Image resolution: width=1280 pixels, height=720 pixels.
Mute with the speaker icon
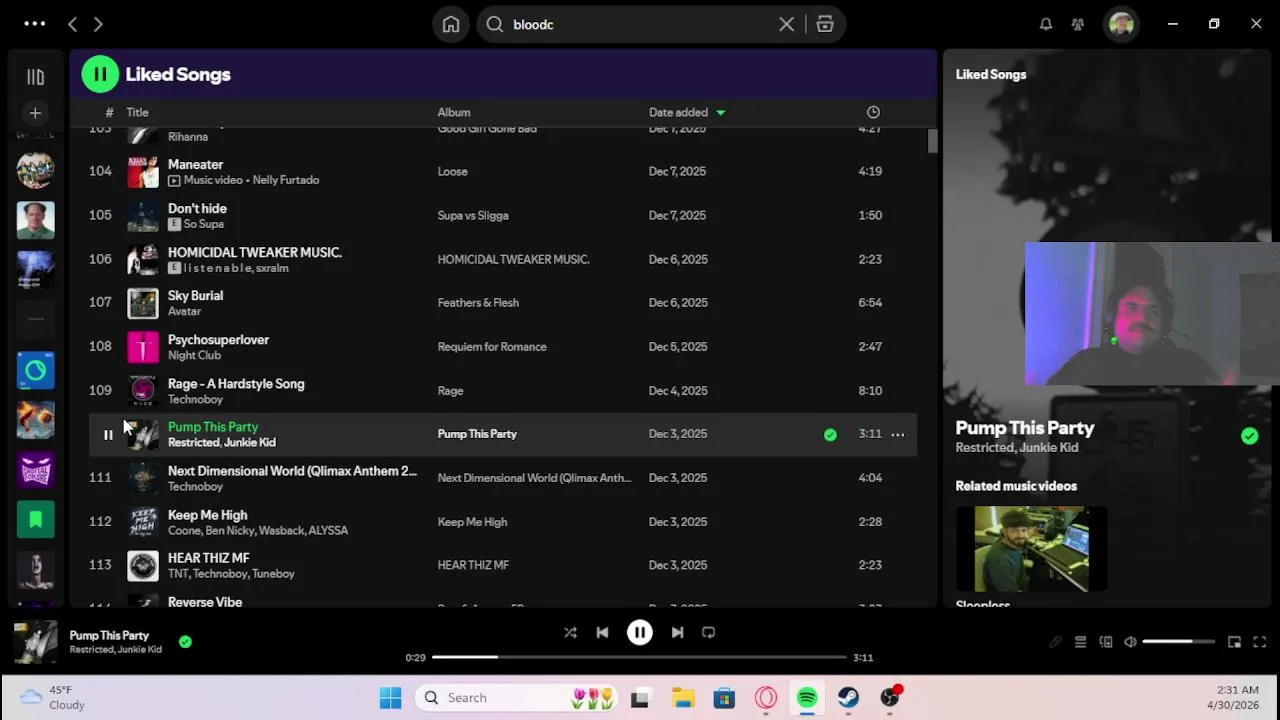tap(1130, 642)
